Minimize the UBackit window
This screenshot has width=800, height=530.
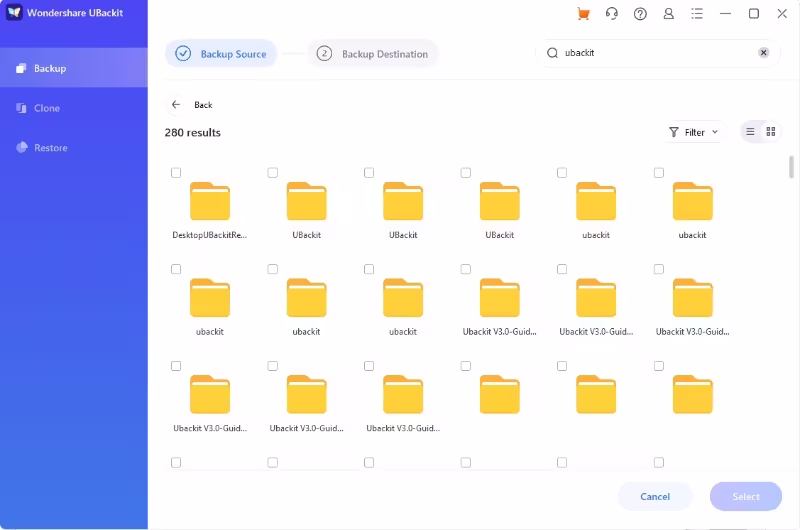726,14
